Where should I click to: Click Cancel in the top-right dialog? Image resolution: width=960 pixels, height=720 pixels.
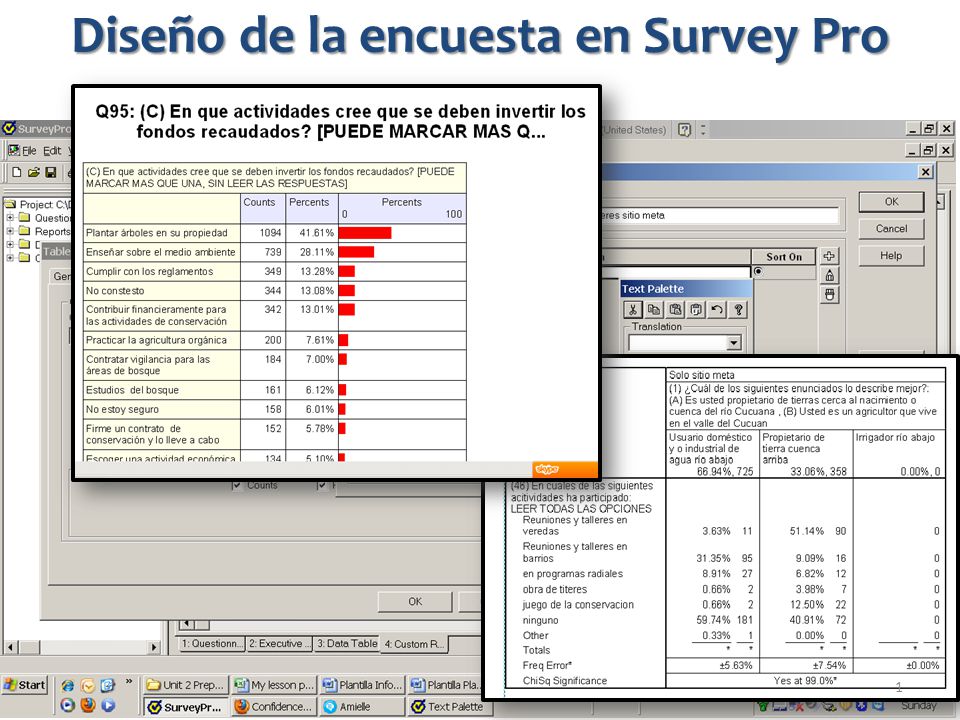pos(891,229)
